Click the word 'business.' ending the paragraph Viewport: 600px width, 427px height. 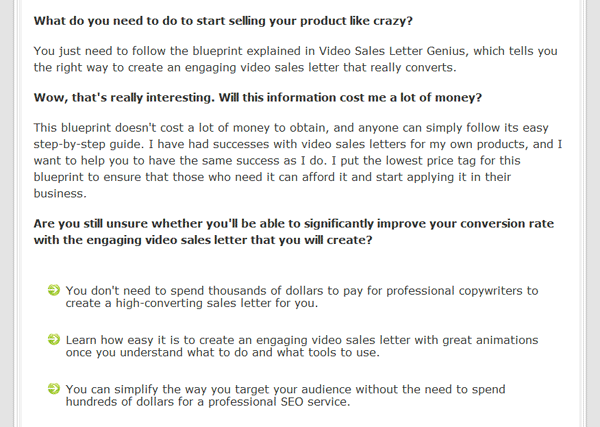click(x=60, y=194)
